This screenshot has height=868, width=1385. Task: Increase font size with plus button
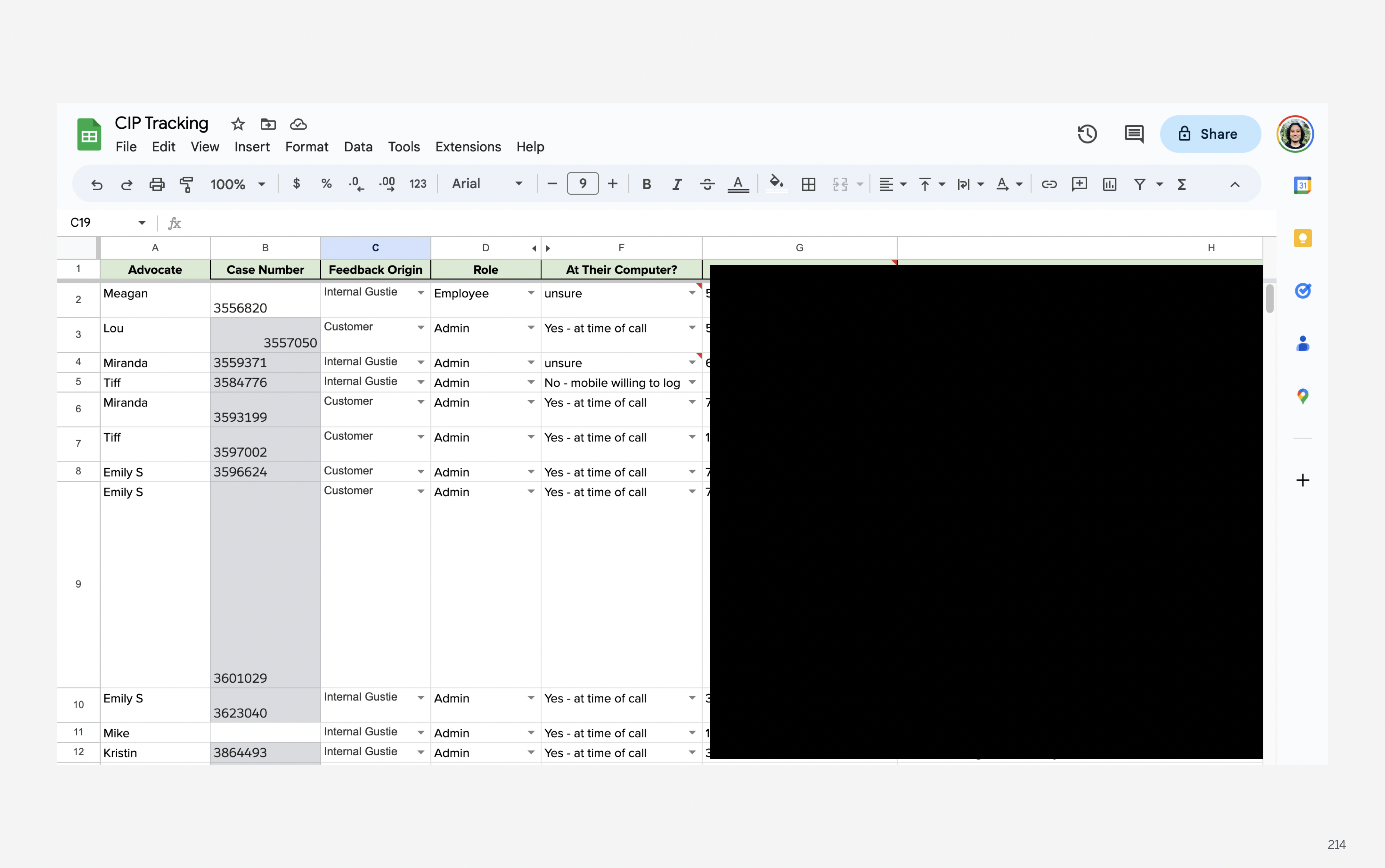click(613, 184)
